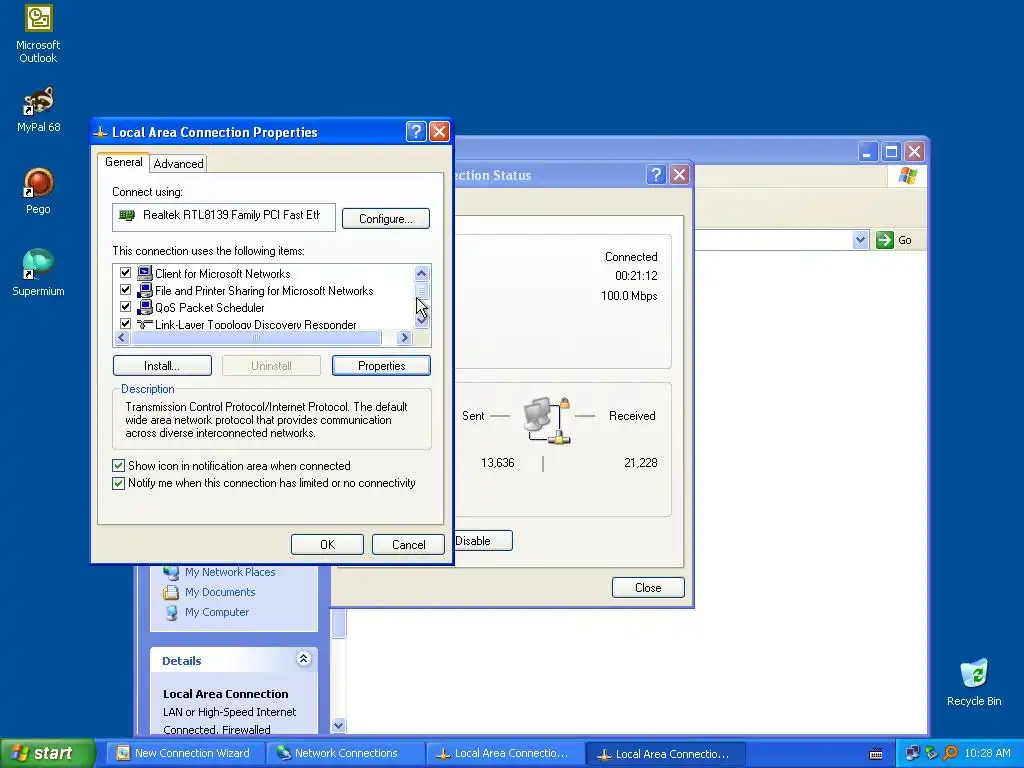Click sidebar scroll down arrow
This screenshot has height=768, width=1024.
coord(338,725)
